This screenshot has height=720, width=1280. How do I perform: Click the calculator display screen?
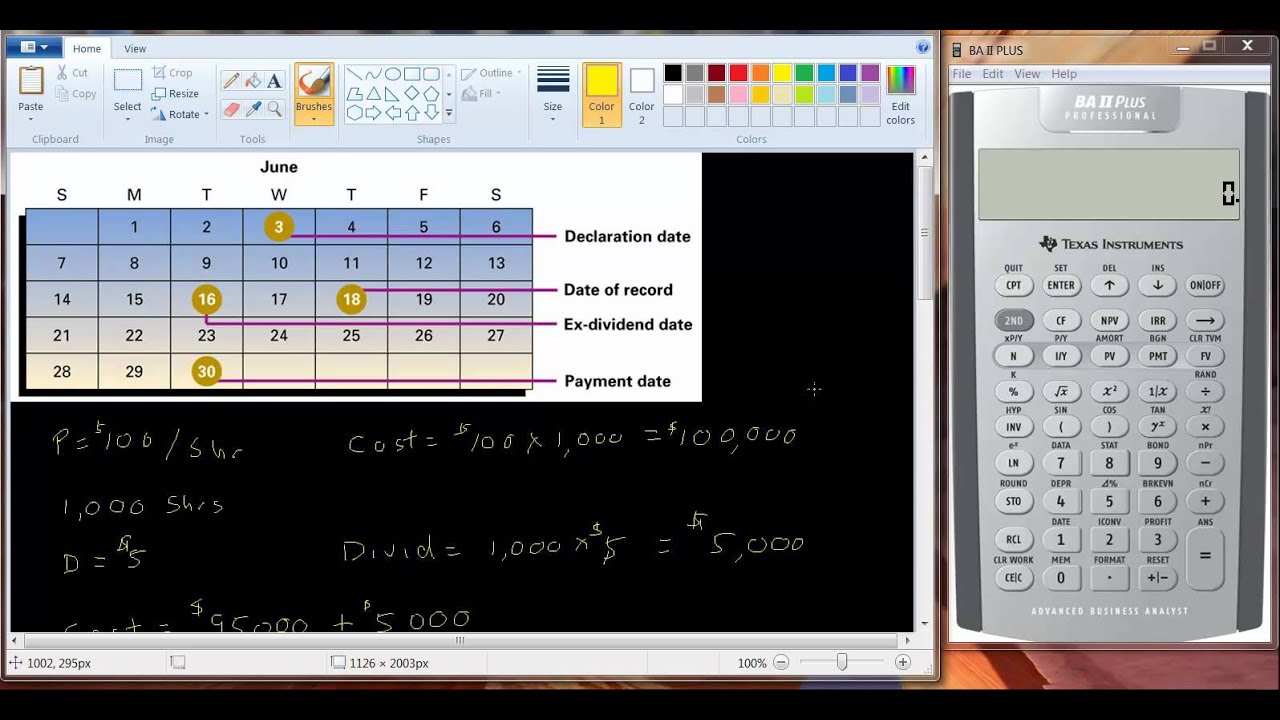coord(1109,185)
